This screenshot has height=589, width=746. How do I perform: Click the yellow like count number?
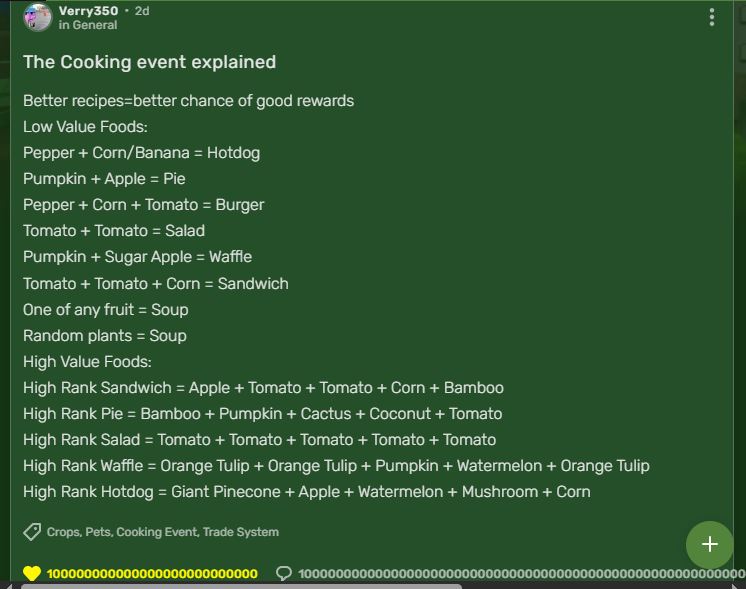[152, 573]
